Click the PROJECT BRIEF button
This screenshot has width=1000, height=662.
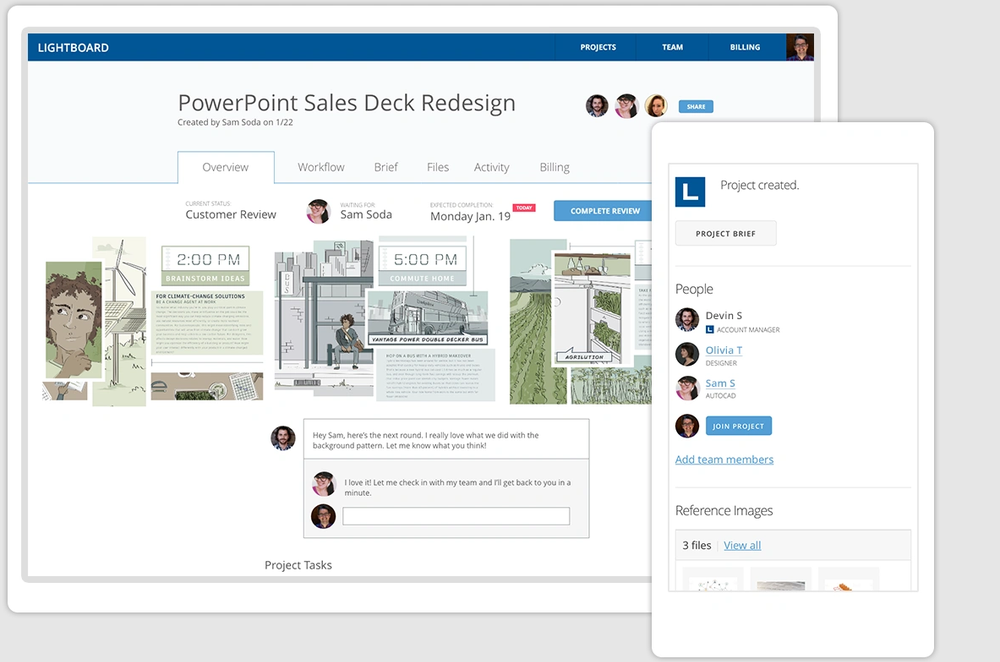[x=726, y=233]
